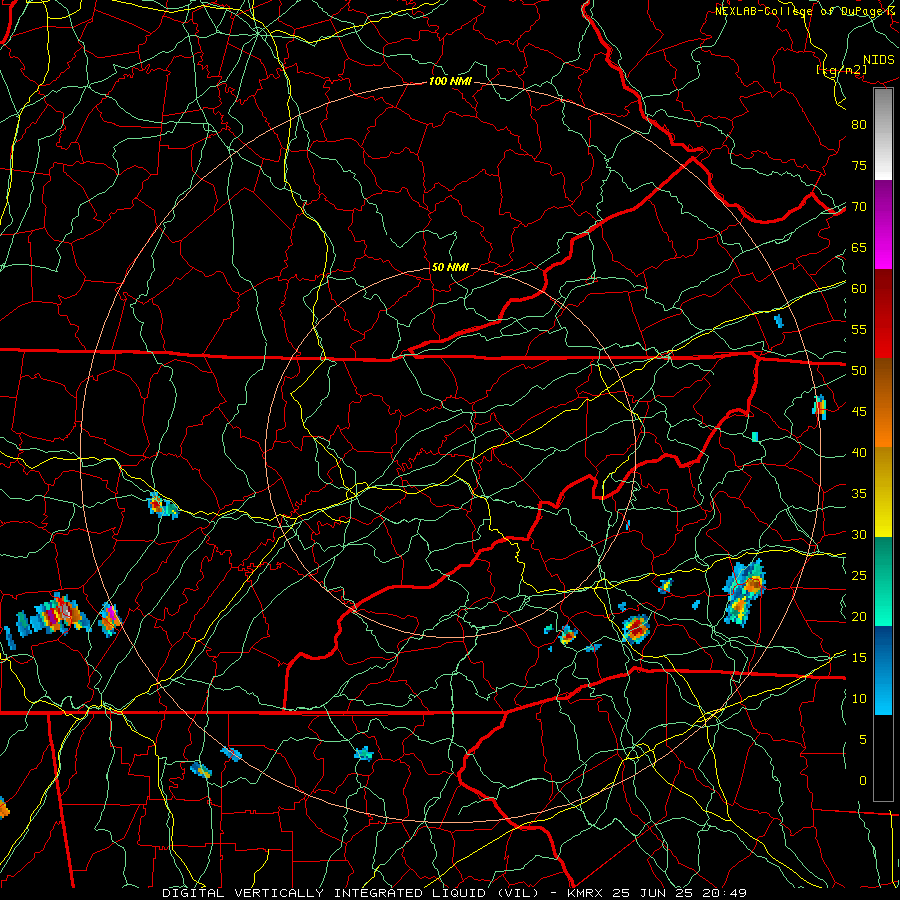Viewport: 900px width, 900px height.
Task: Click 'DIGITAL VERTICALLY INTEGRATED LIQUID (VIL)' title text
Action: (x=351, y=893)
